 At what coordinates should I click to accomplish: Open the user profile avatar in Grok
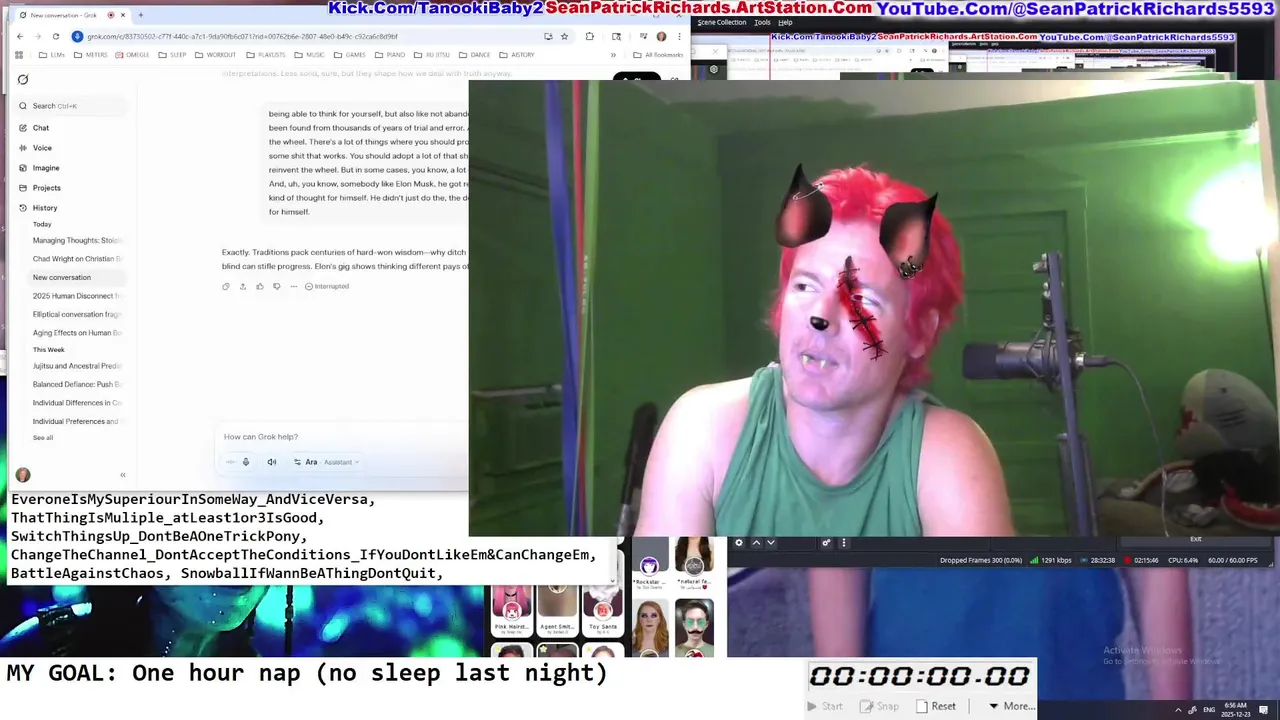pyautogui.click(x=23, y=475)
